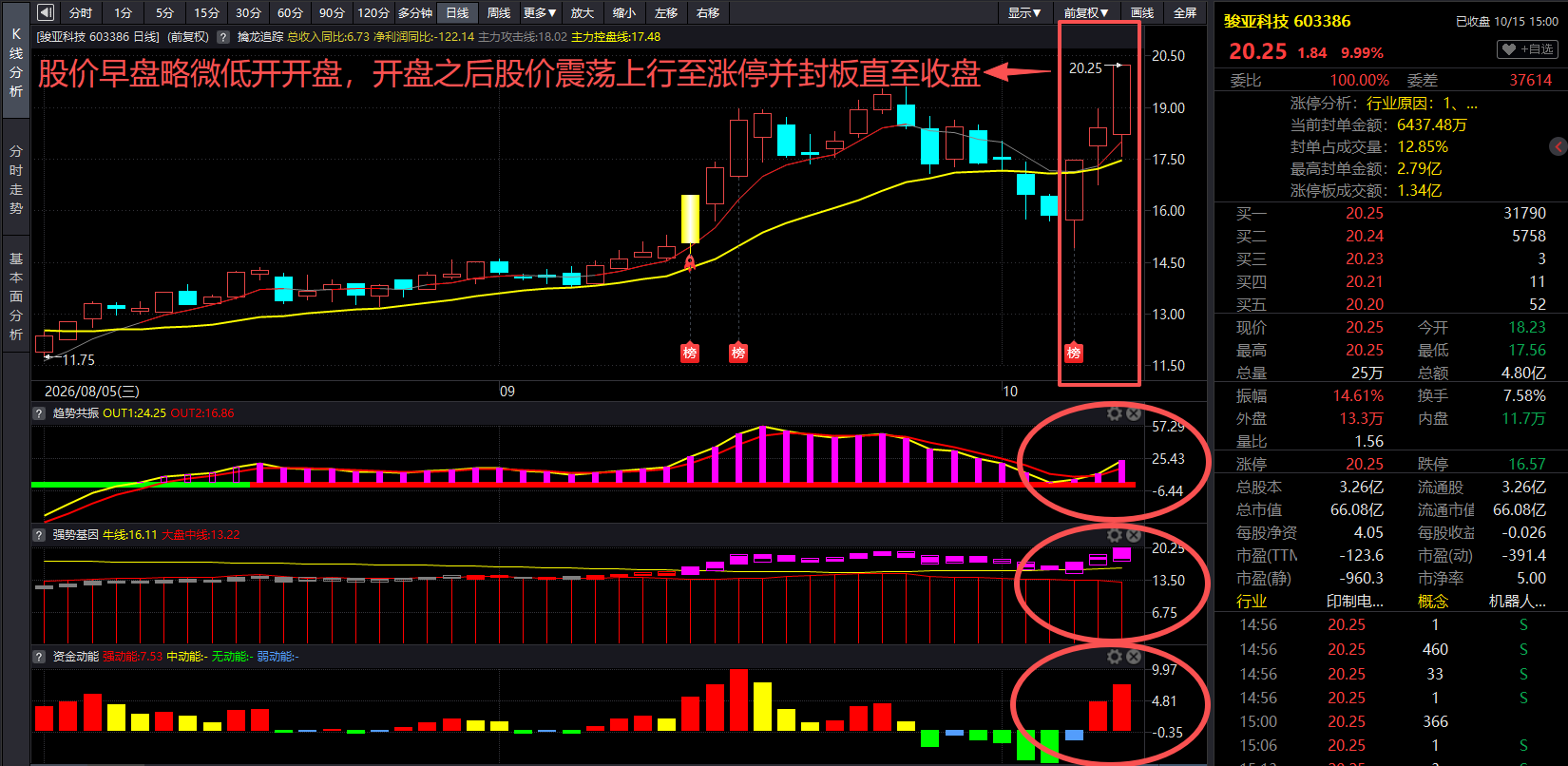This screenshot has height=766, width=1568.
Task: Close the 趋势共振 indicator panel
Action: (1134, 413)
